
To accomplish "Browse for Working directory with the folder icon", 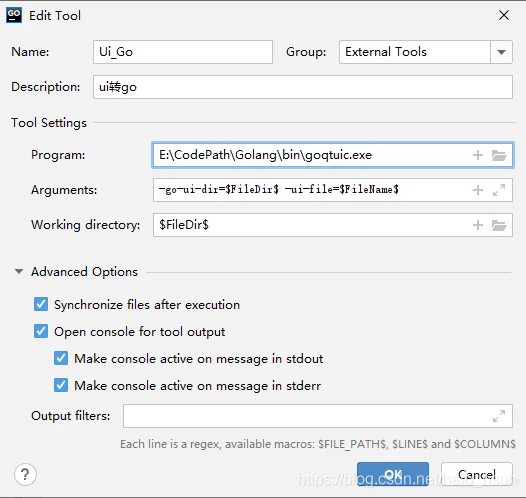I will (x=499, y=225).
